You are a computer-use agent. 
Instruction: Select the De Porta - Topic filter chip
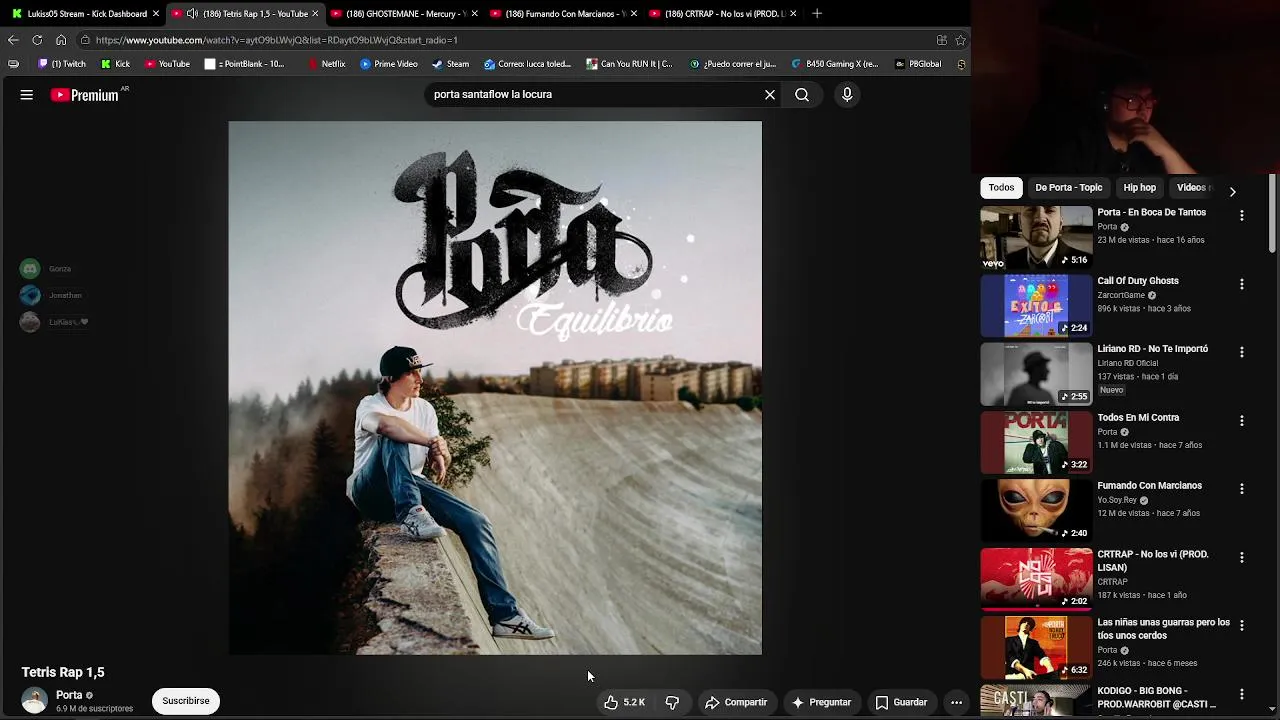1069,188
